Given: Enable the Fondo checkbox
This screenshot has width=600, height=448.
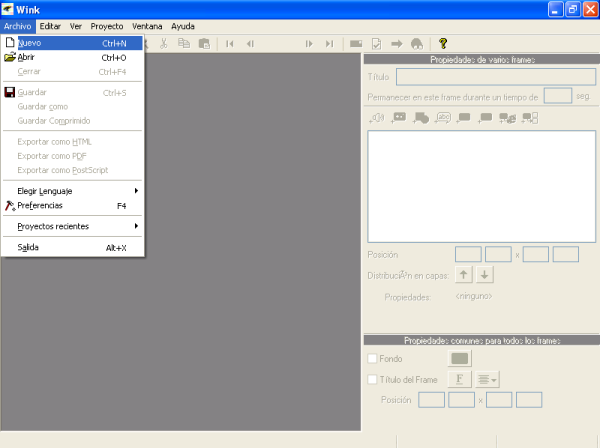Looking at the screenshot, I should pyautogui.click(x=373, y=358).
